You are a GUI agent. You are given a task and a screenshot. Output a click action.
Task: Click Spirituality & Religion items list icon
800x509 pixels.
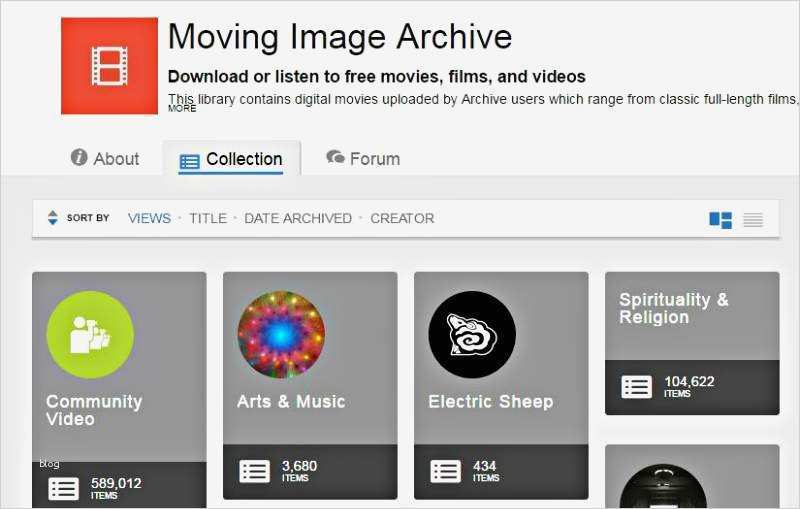coord(637,387)
